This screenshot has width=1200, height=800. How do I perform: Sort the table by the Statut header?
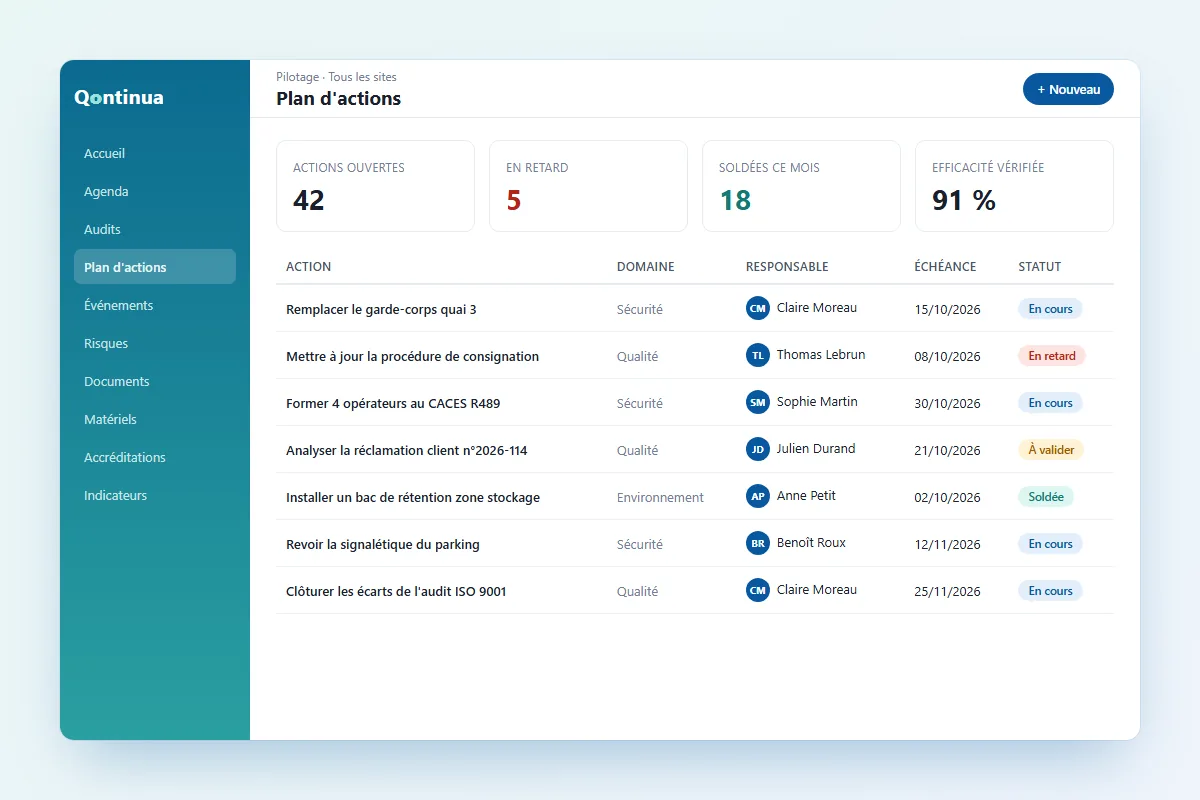pyautogui.click(x=1040, y=267)
